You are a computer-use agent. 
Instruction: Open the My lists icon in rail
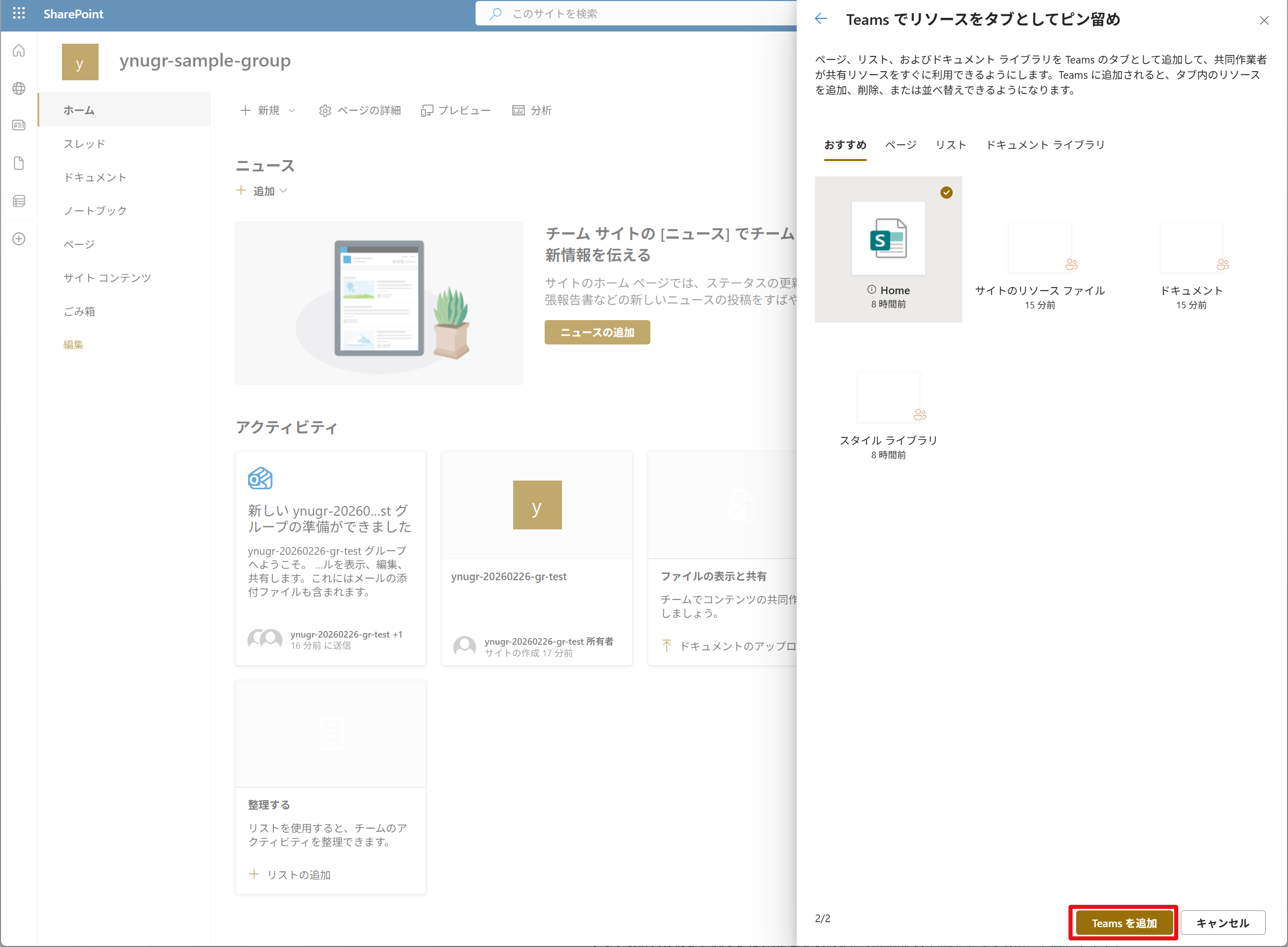pyautogui.click(x=19, y=201)
